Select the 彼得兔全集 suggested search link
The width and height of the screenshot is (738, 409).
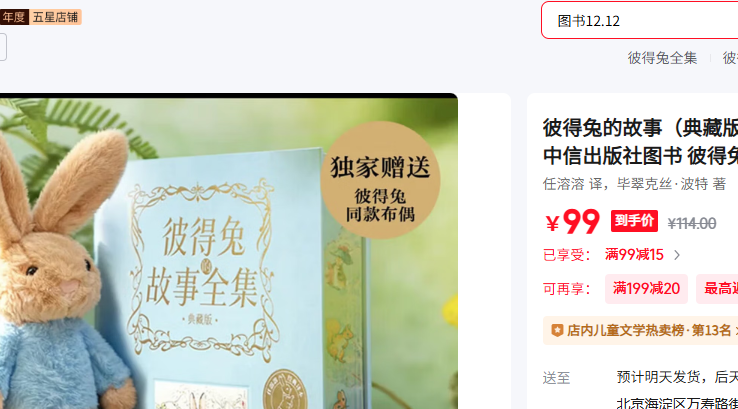(x=662, y=58)
